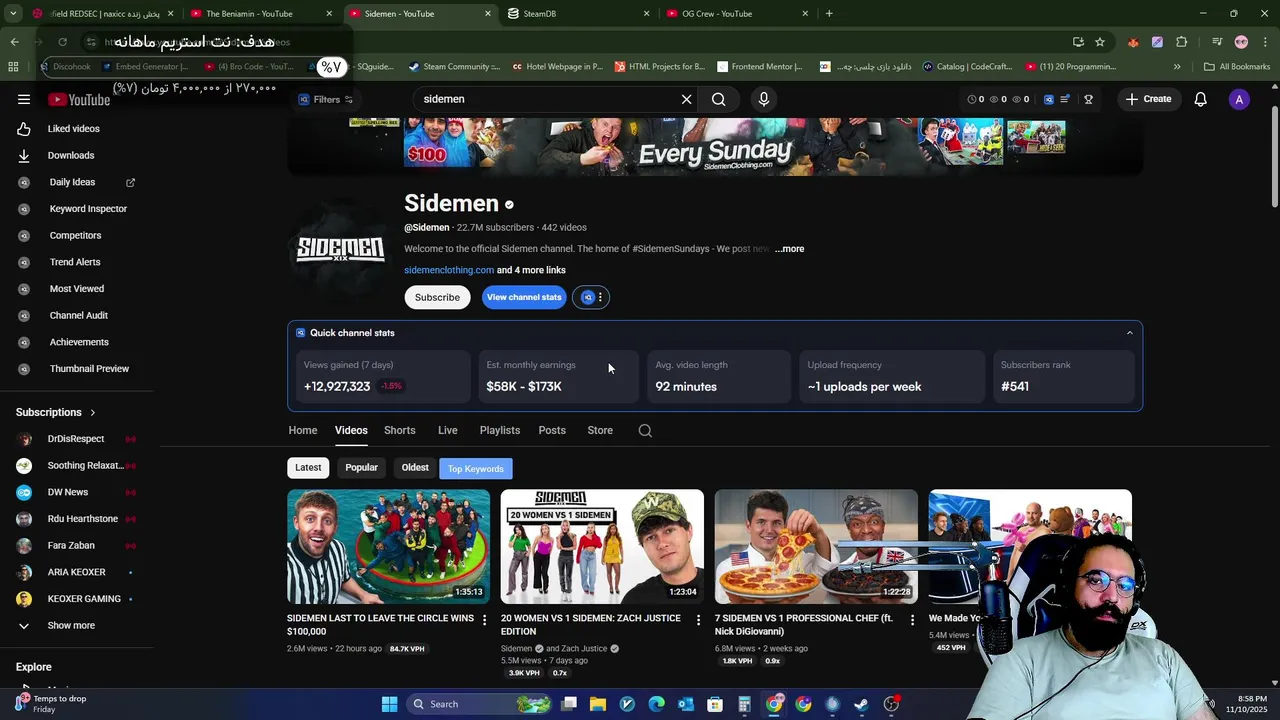This screenshot has width=1280, height=720.
Task: Search within channel using the tab-row magnifier
Action: (645, 430)
